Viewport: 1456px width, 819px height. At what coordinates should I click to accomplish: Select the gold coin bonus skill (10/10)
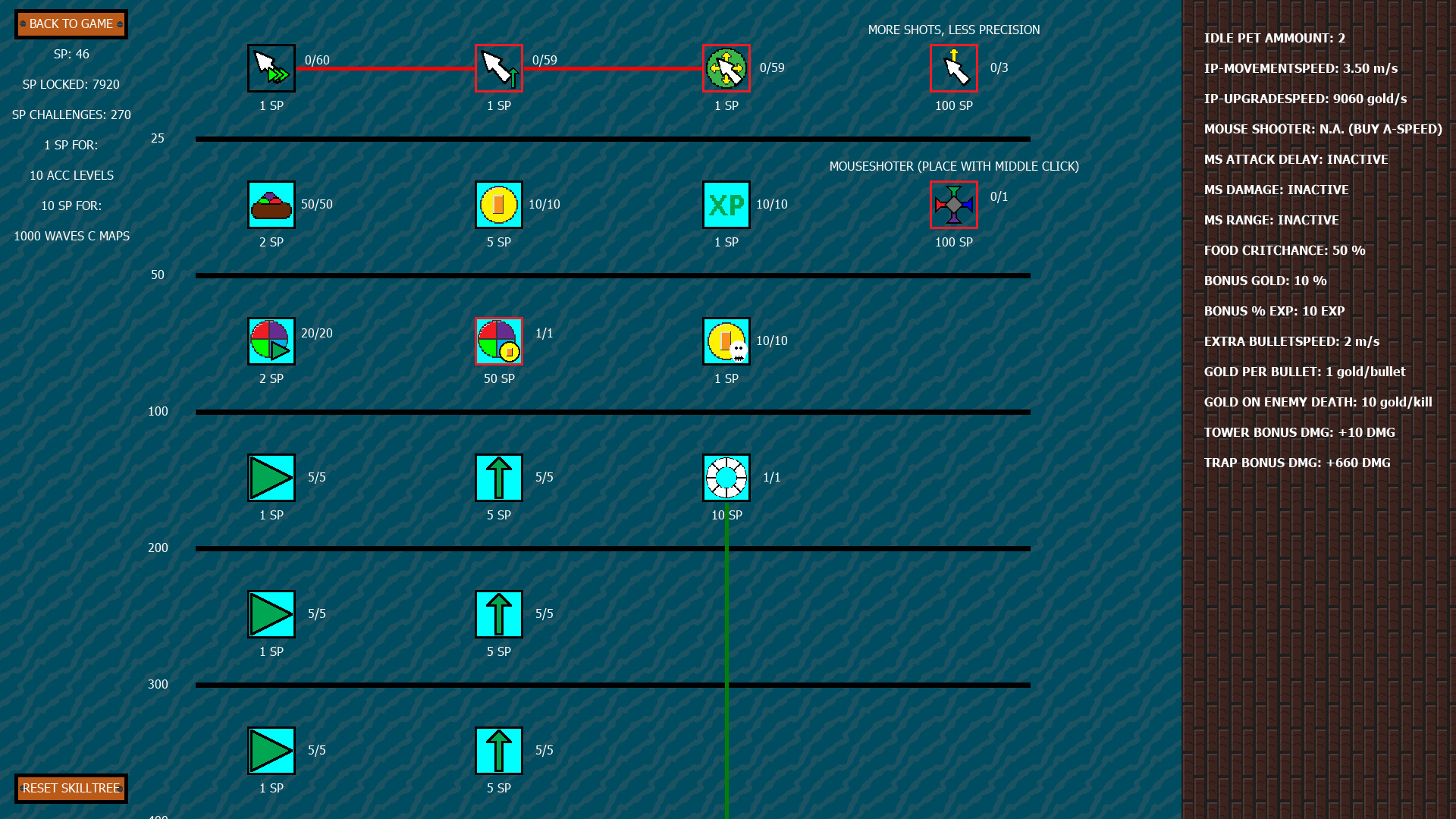tap(498, 204)
